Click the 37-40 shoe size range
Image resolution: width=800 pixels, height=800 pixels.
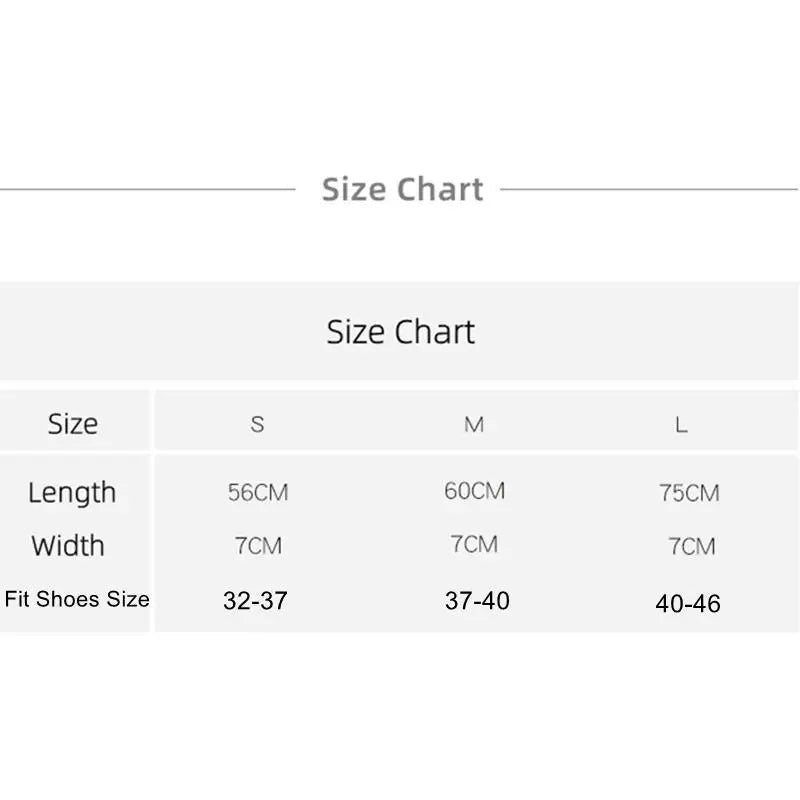(x=477, y=601)
